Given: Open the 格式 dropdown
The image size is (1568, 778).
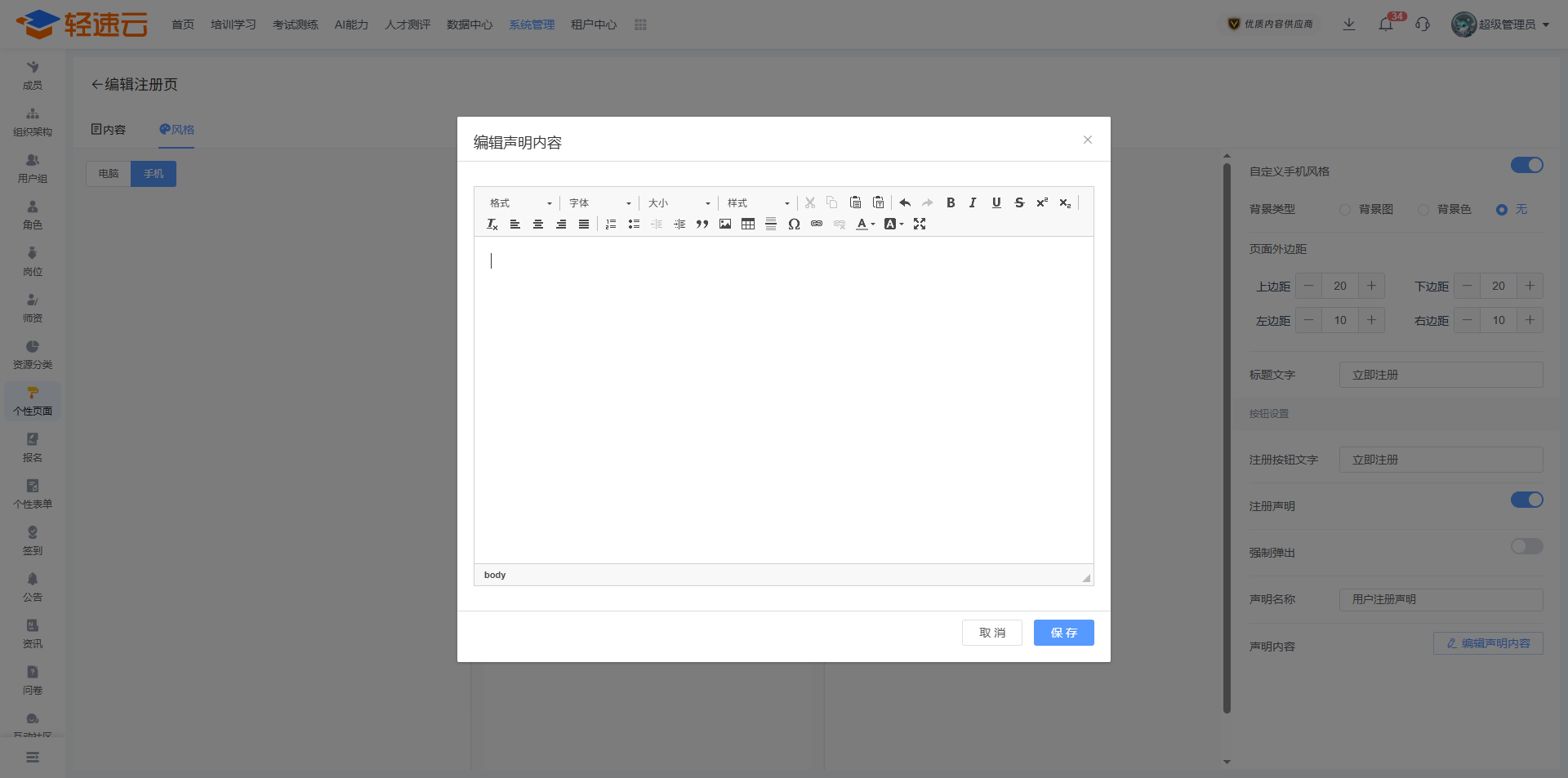Looking at the screenshot, I should [520, 203].
